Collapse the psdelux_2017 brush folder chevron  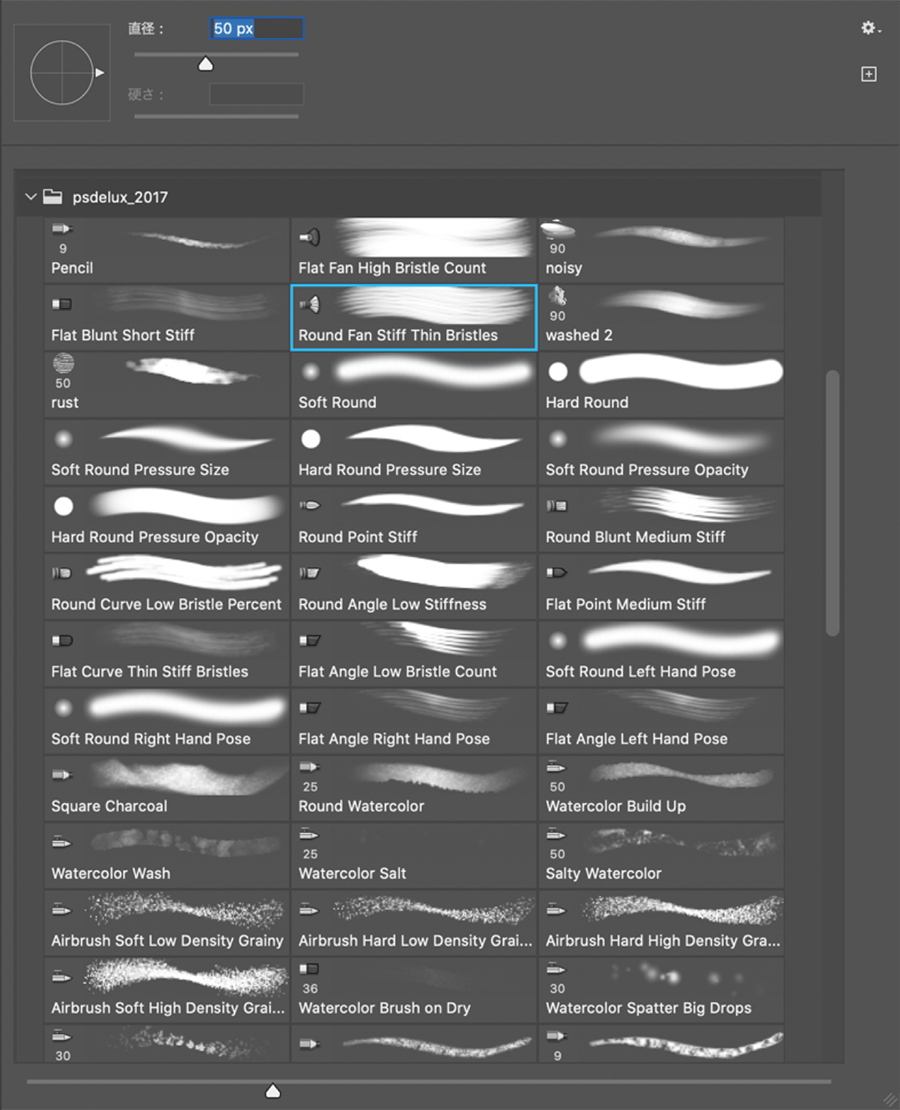tap(30, 197)
